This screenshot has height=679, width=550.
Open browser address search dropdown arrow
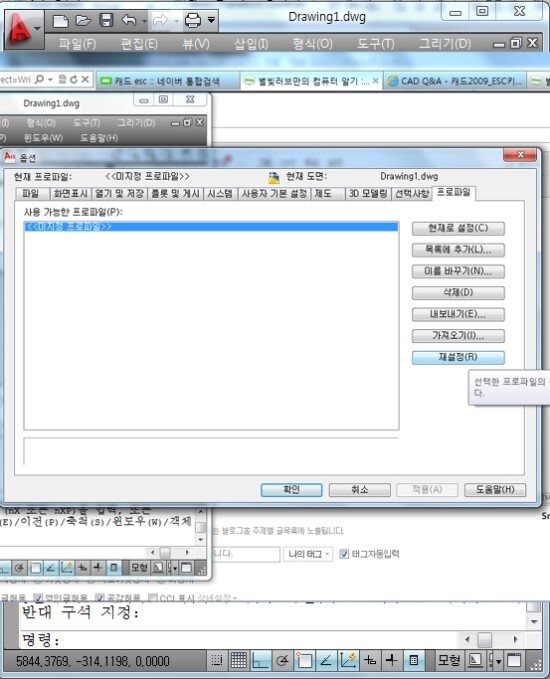51,80
